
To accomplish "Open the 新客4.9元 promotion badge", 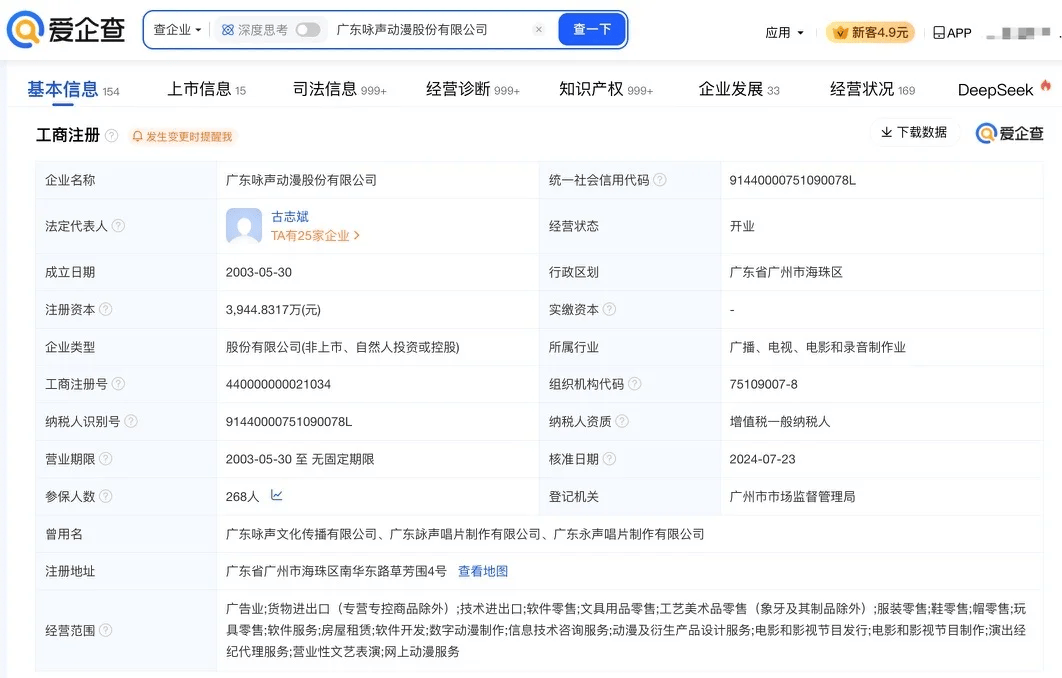I will pyautogui.click(x=870, y=33).
